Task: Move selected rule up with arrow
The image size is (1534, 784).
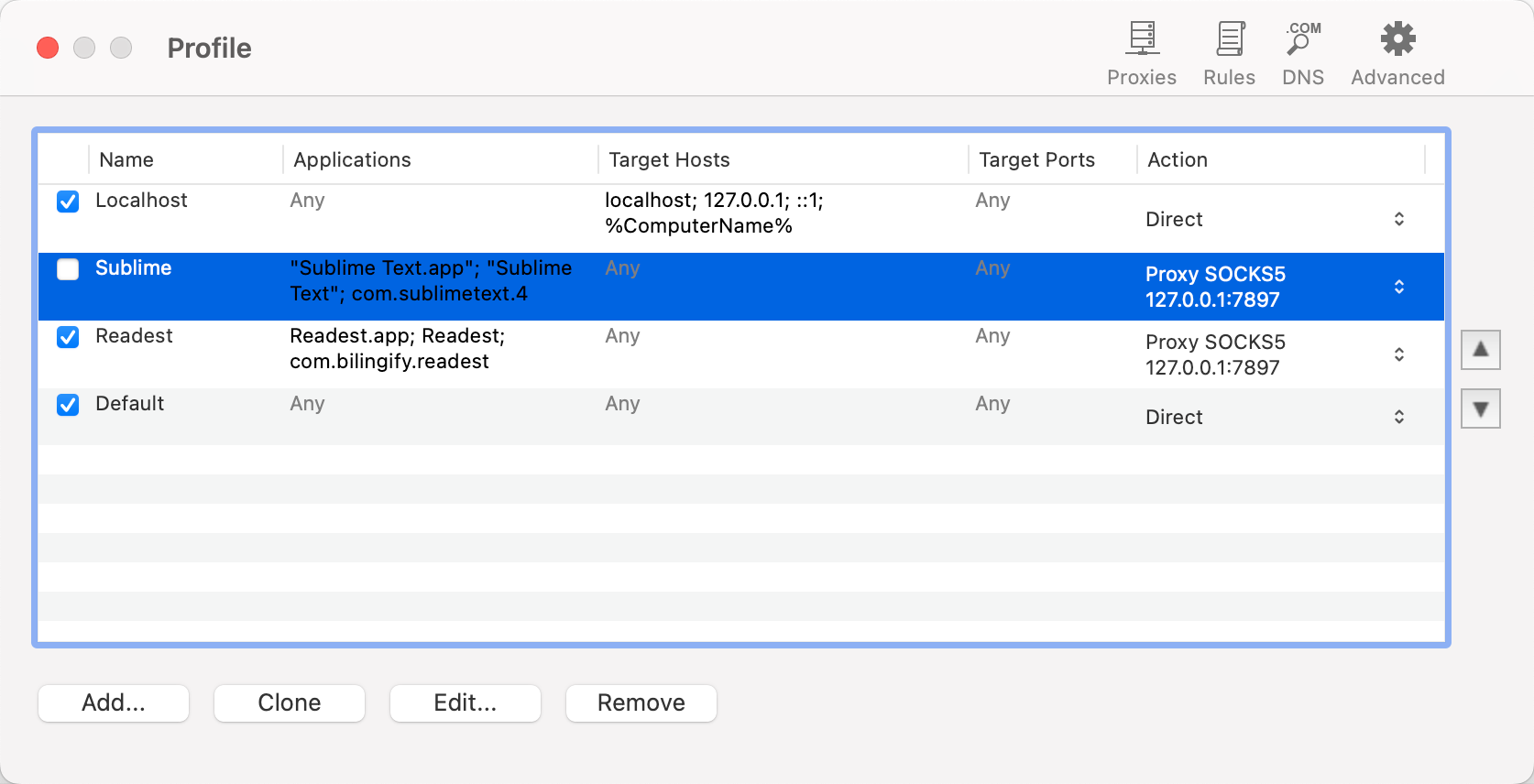Action: 1481,350
